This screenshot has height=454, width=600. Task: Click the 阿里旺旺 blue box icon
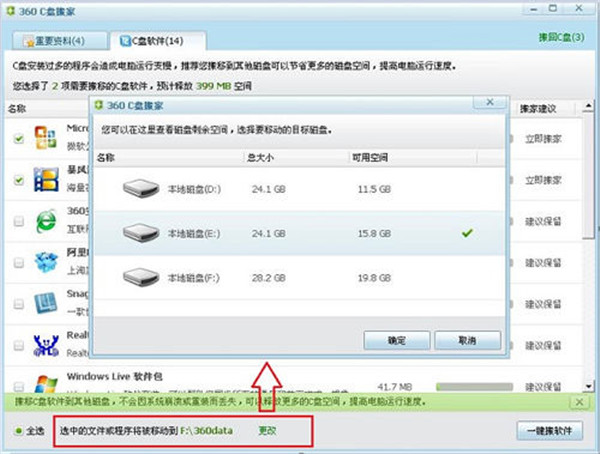46,262
